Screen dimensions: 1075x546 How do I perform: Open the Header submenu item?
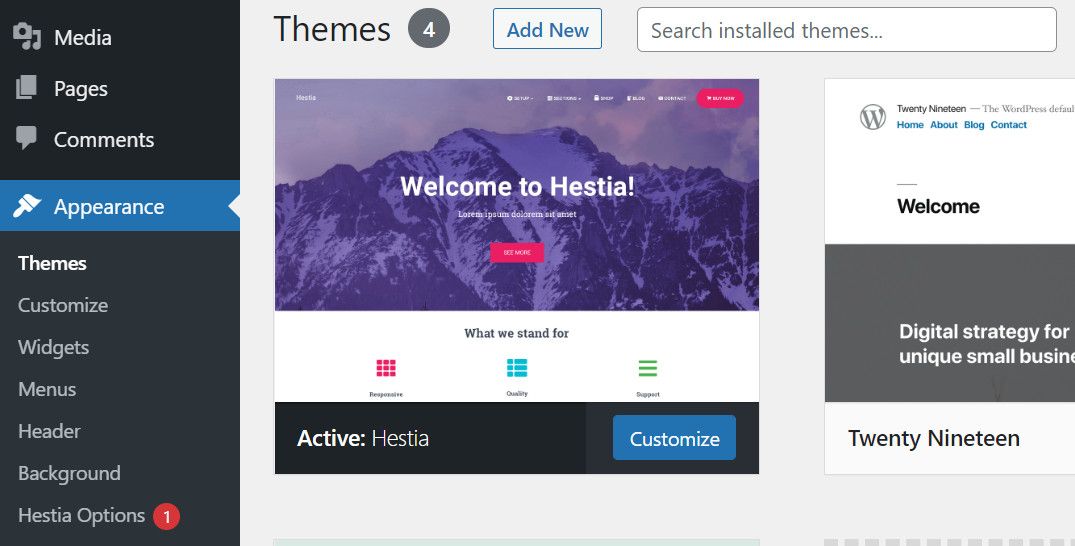49,431
